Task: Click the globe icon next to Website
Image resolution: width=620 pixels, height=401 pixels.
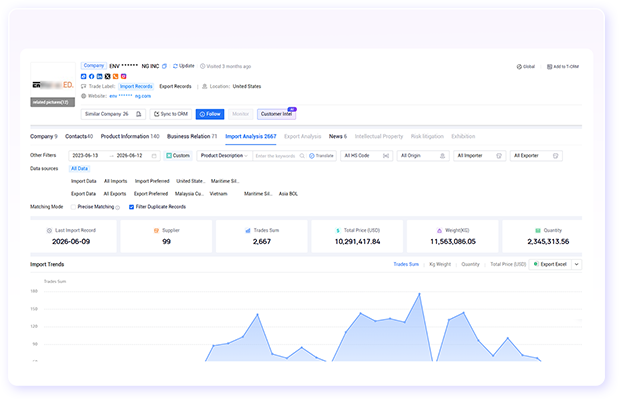Action: click(83, 96)
